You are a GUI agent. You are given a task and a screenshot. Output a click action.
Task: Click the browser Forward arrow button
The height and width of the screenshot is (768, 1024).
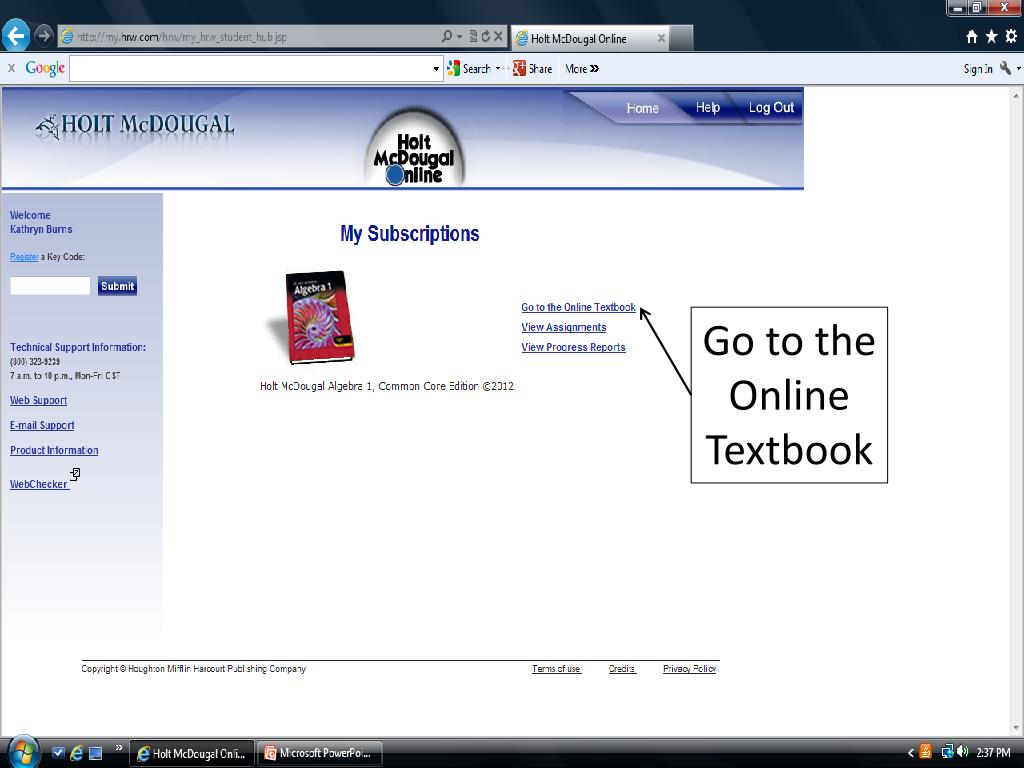(x=43, y=35)
